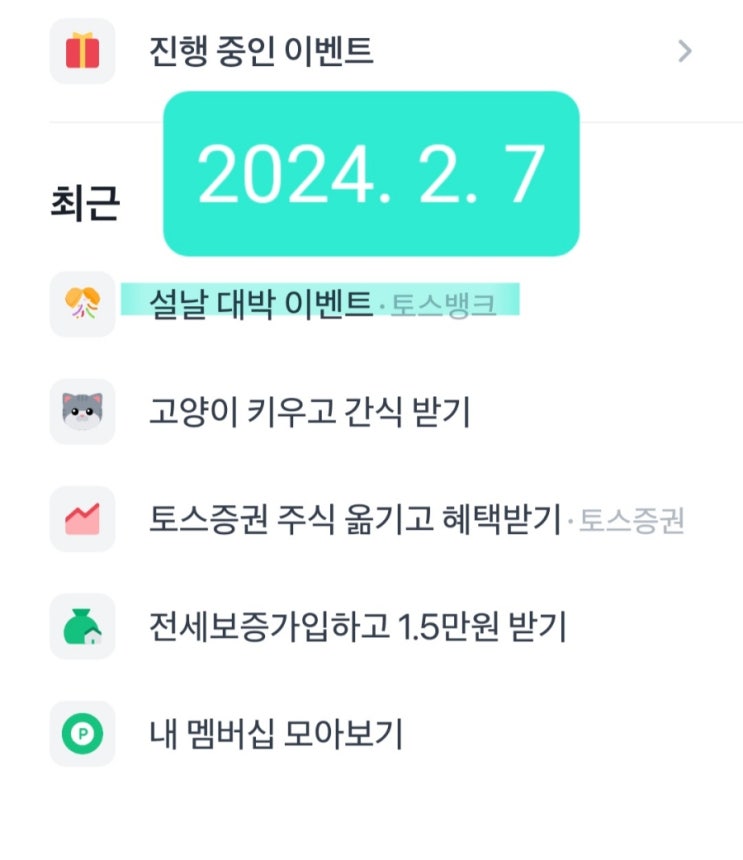Tap the green money bag house icon

tap(82, 627)
